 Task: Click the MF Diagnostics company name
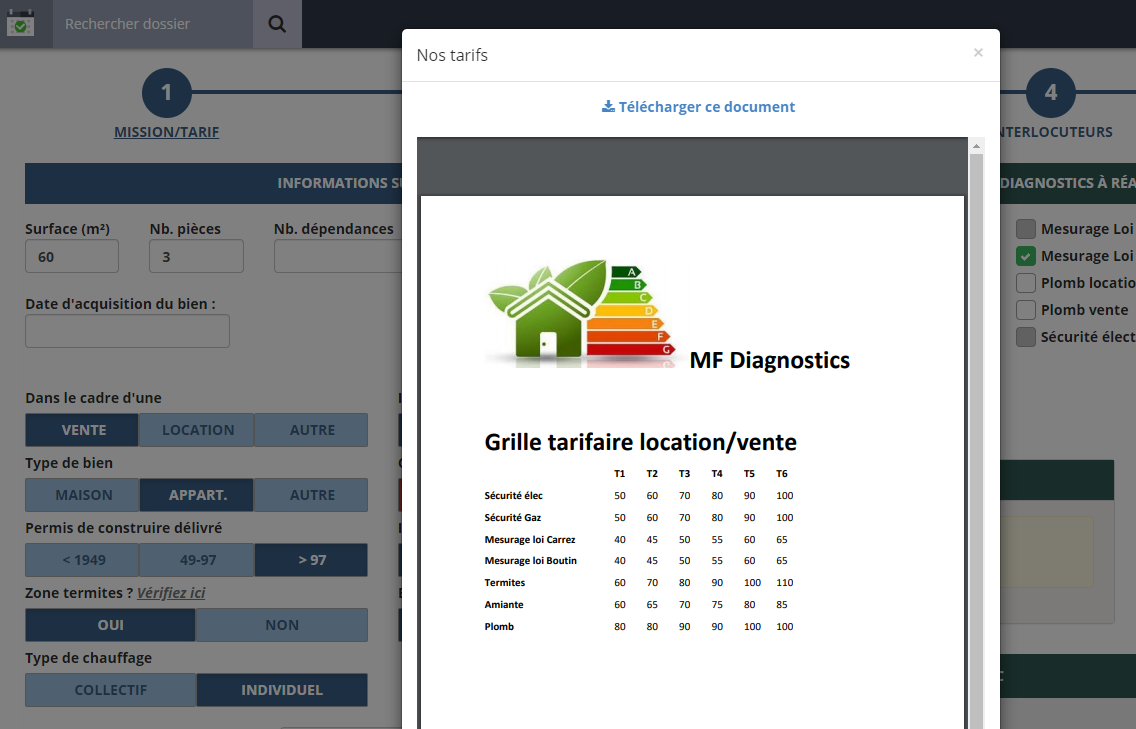click(x=769, y=360)
